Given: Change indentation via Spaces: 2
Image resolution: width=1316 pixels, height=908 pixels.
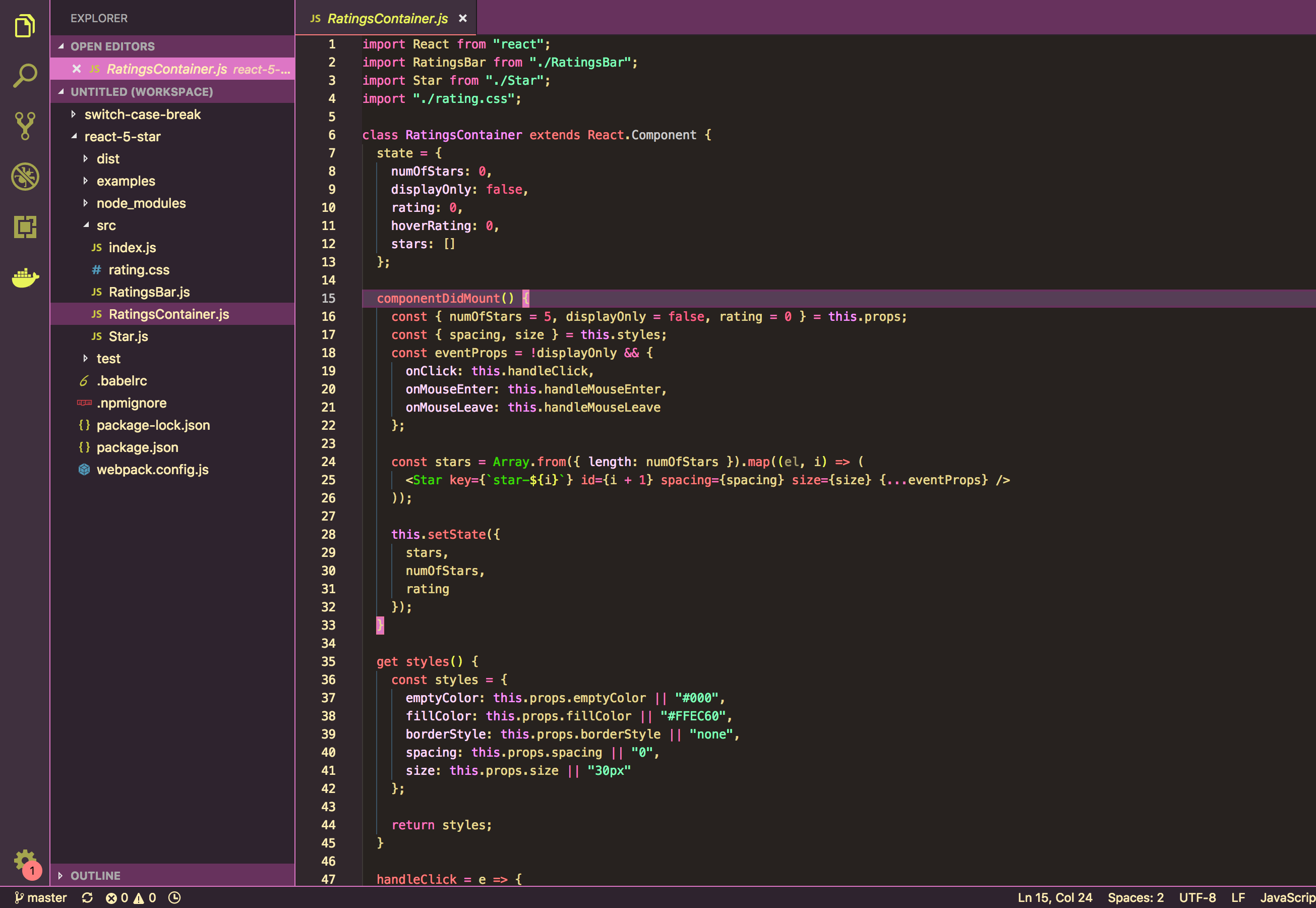Looking at the screenshot, I should [1135, 897].
